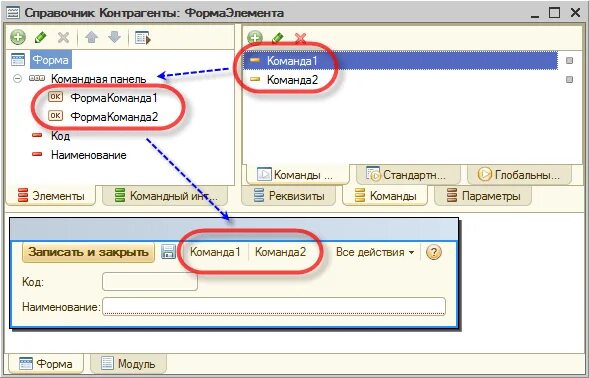The height and width of the screenshot is (378, 589).
Task: Edit command using pencil icon in commands panel
Action: [x=277, y=38]
